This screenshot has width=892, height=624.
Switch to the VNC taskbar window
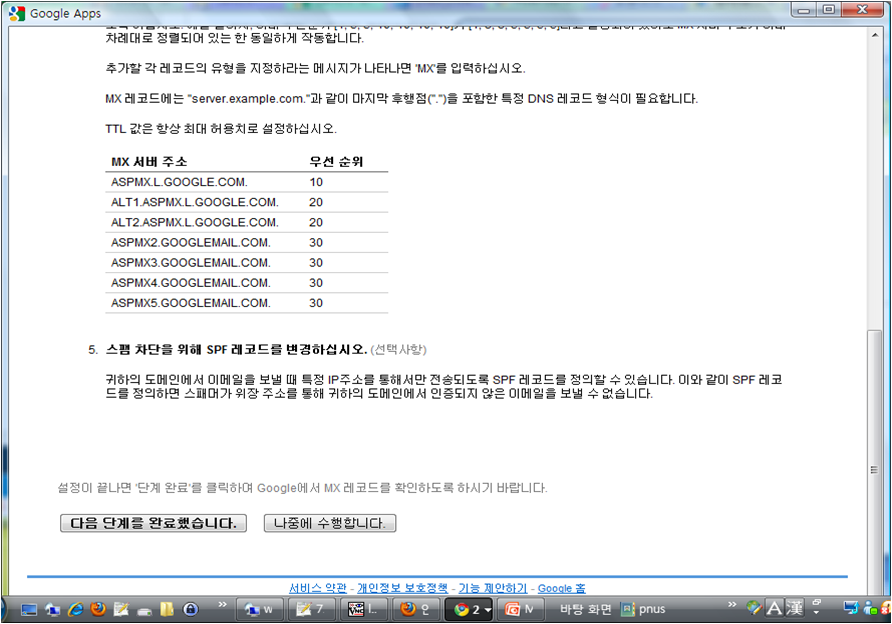point(364,610)
